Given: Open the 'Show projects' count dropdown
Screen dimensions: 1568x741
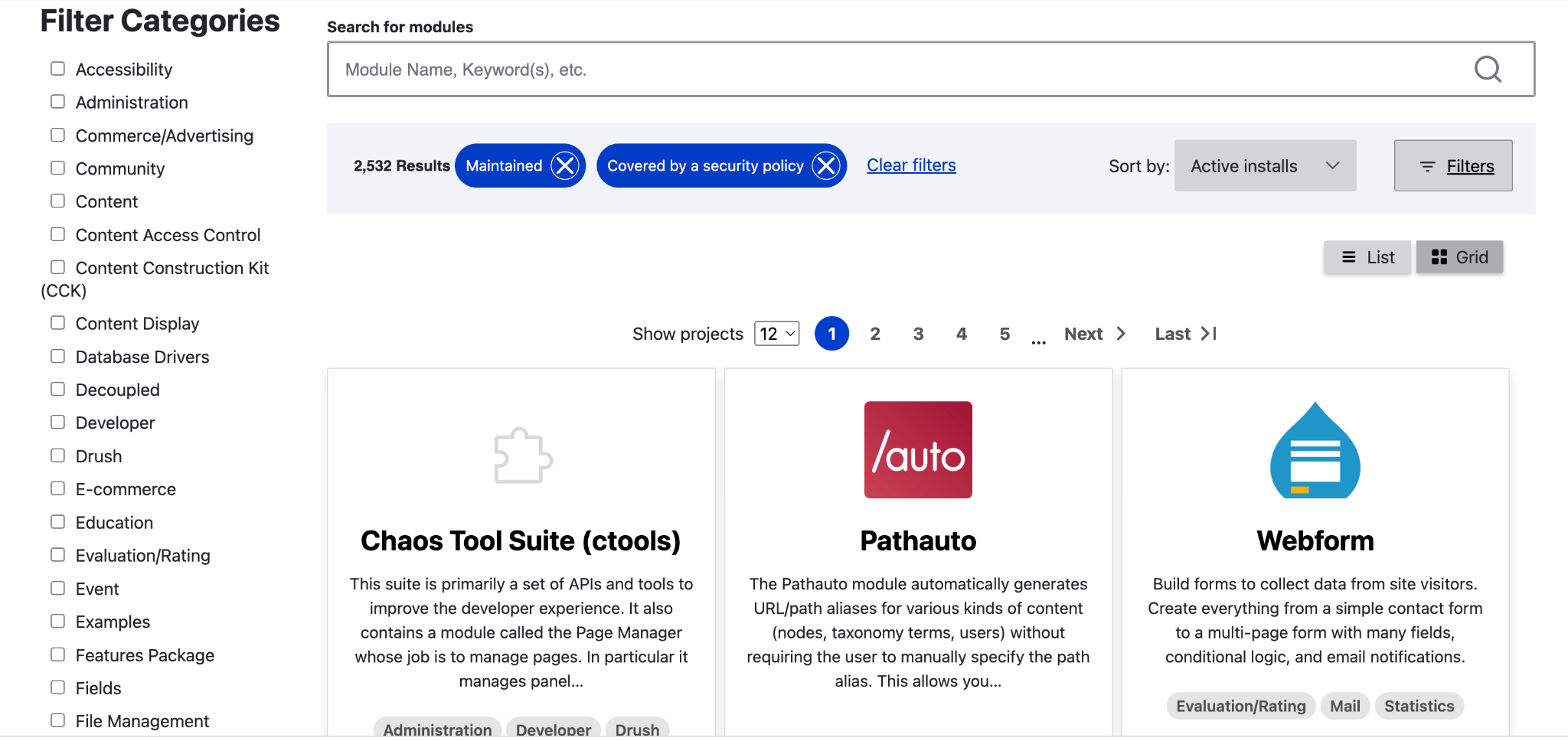Looking at the screenshot, I should coord(776,333).
